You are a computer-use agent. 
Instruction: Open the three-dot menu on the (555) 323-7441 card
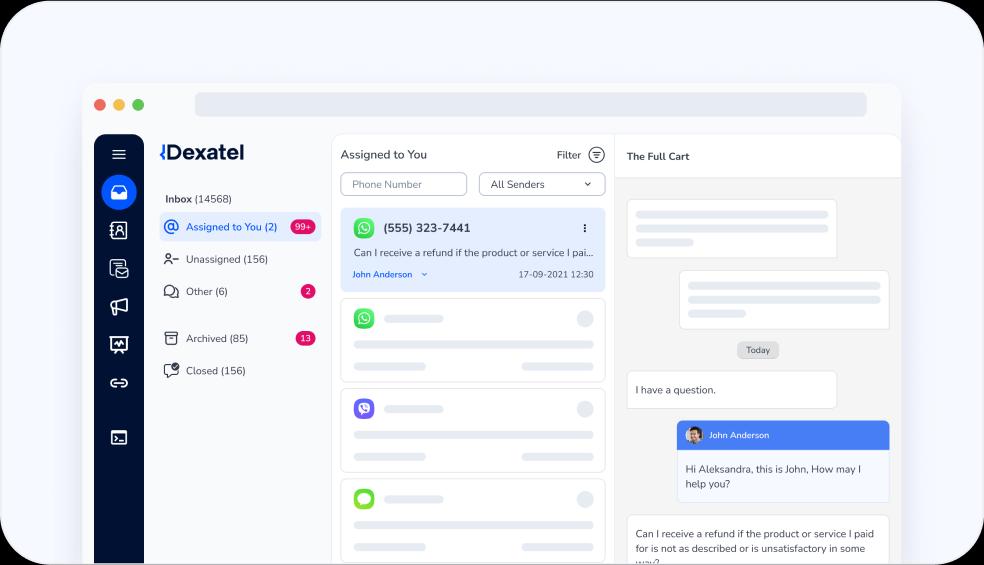point(584,228)
